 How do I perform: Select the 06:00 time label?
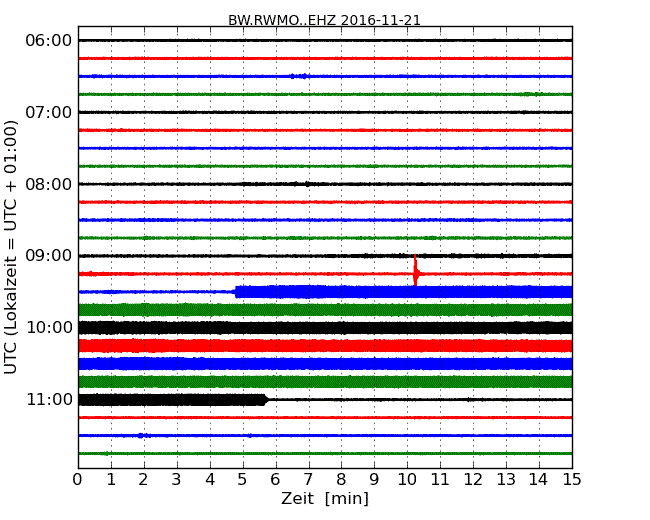(x=49, y=41)
